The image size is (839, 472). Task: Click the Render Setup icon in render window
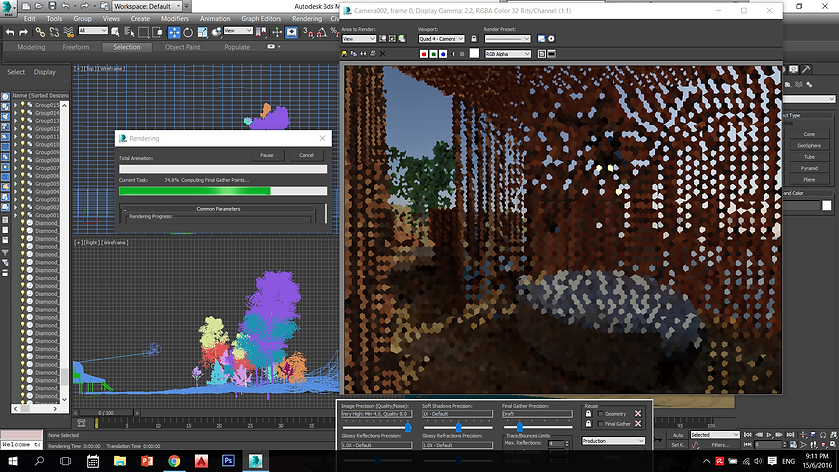pos(541,39)
